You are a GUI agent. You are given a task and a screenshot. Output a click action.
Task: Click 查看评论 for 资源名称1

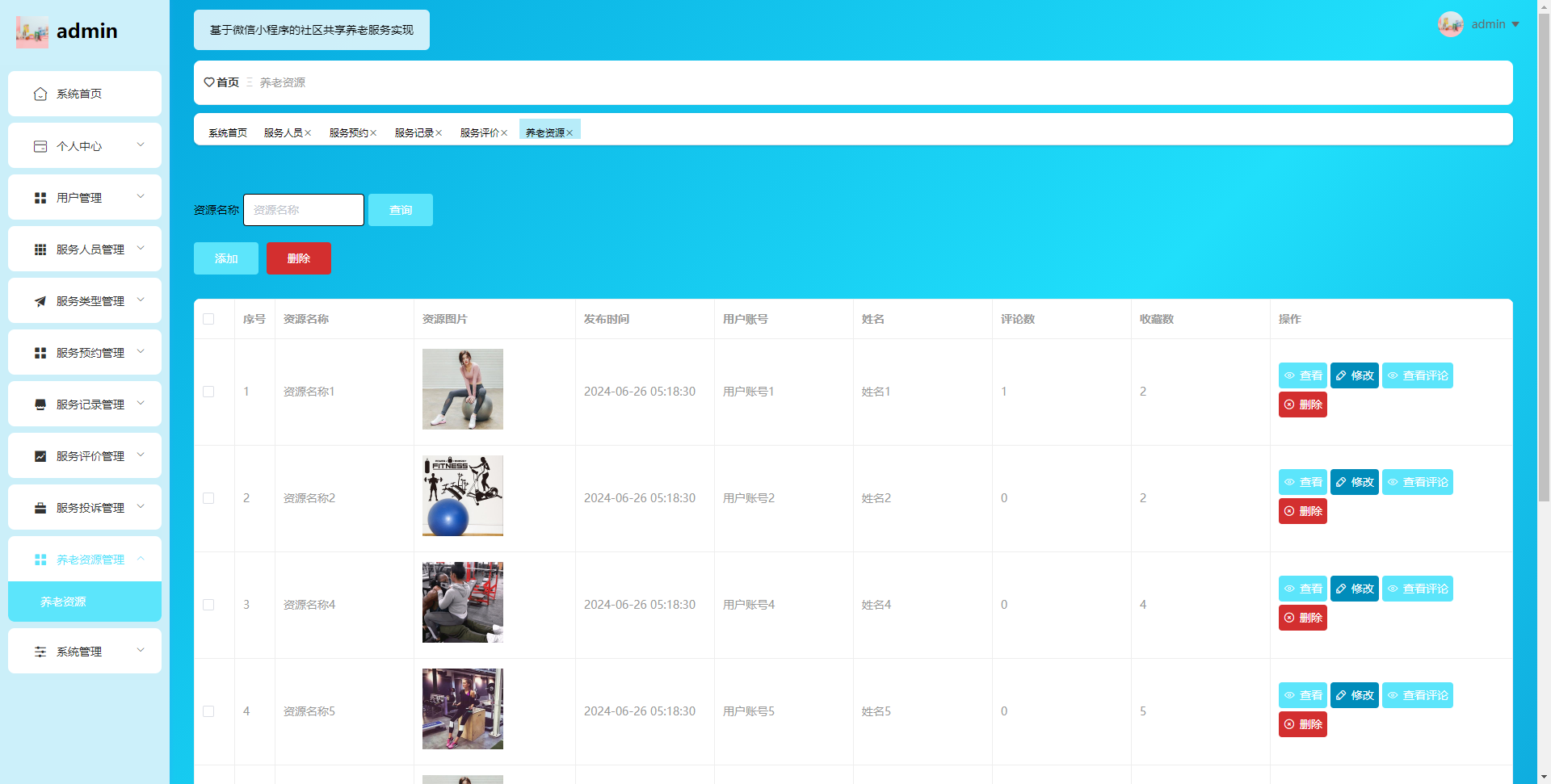coord(1418,375)
